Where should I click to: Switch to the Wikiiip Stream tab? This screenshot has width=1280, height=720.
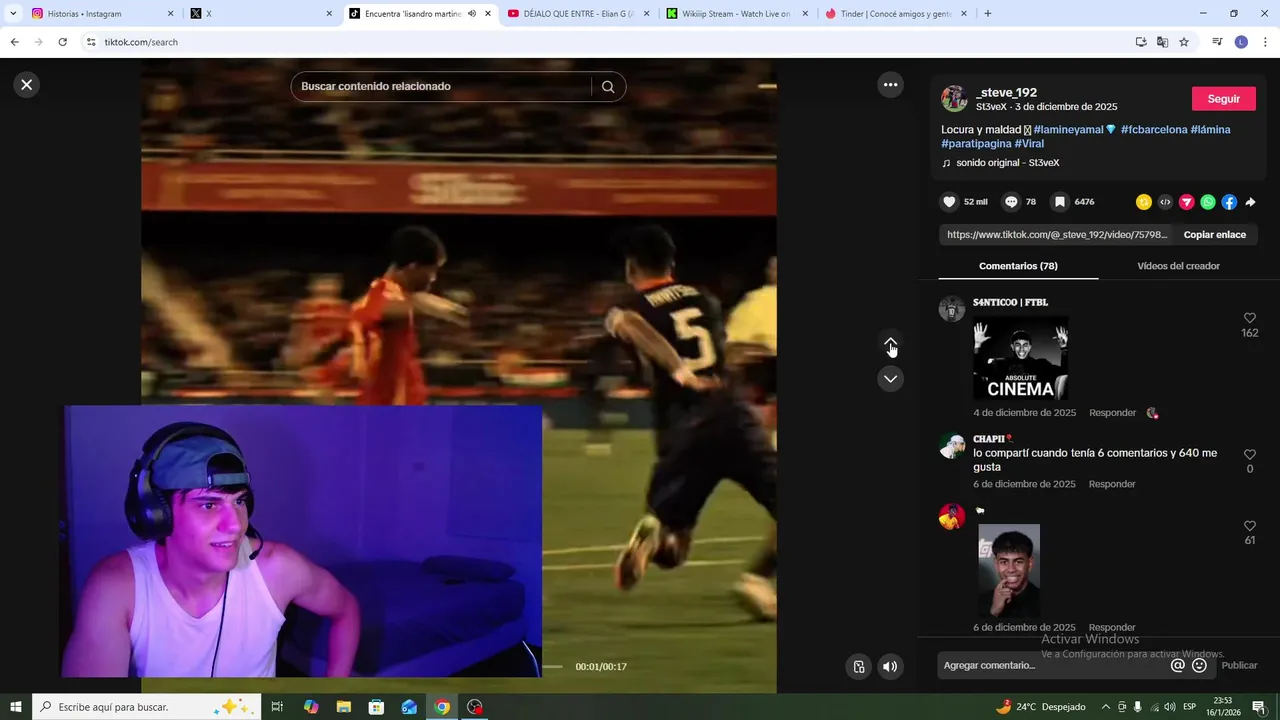pos(738,14)
